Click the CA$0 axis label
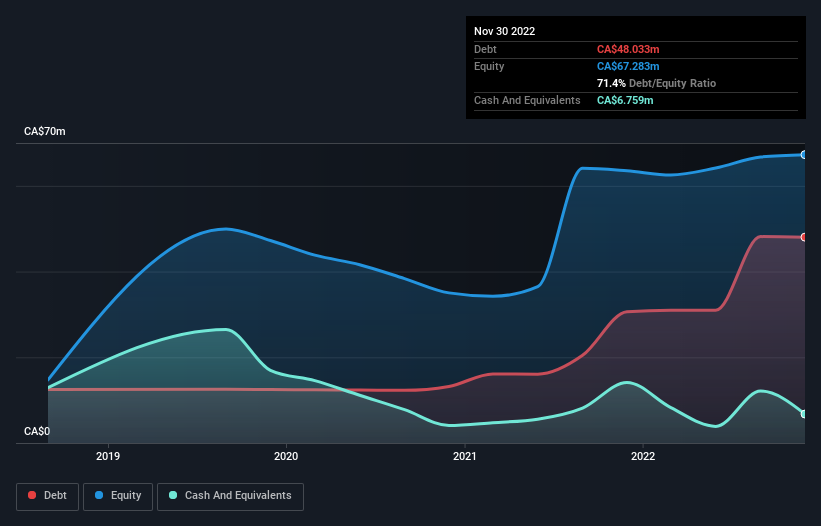This screenshot has width=821, height=526. (x=37, y=431)
